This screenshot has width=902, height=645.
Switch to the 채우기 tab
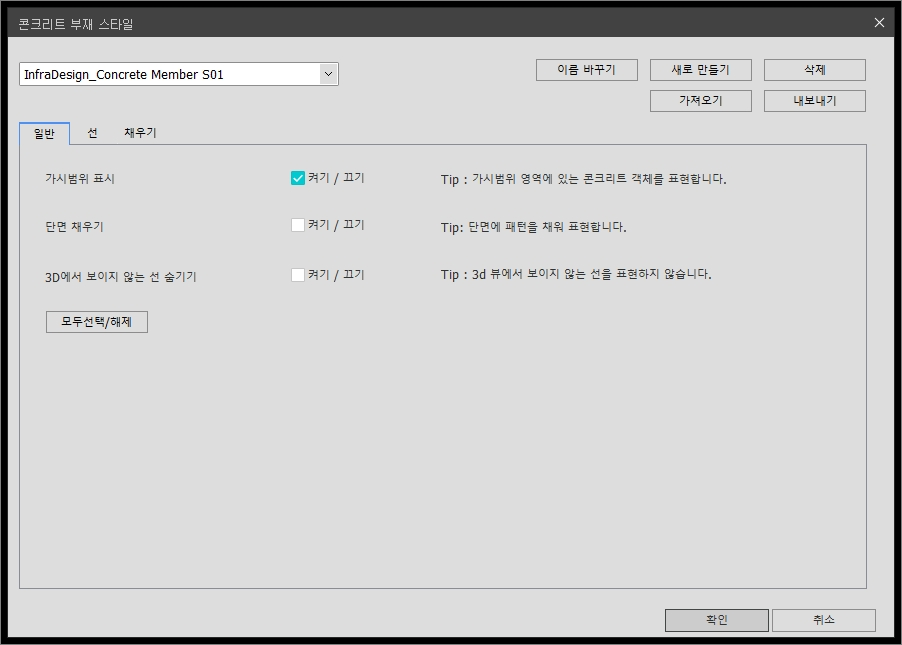click(x=140, y=133)
